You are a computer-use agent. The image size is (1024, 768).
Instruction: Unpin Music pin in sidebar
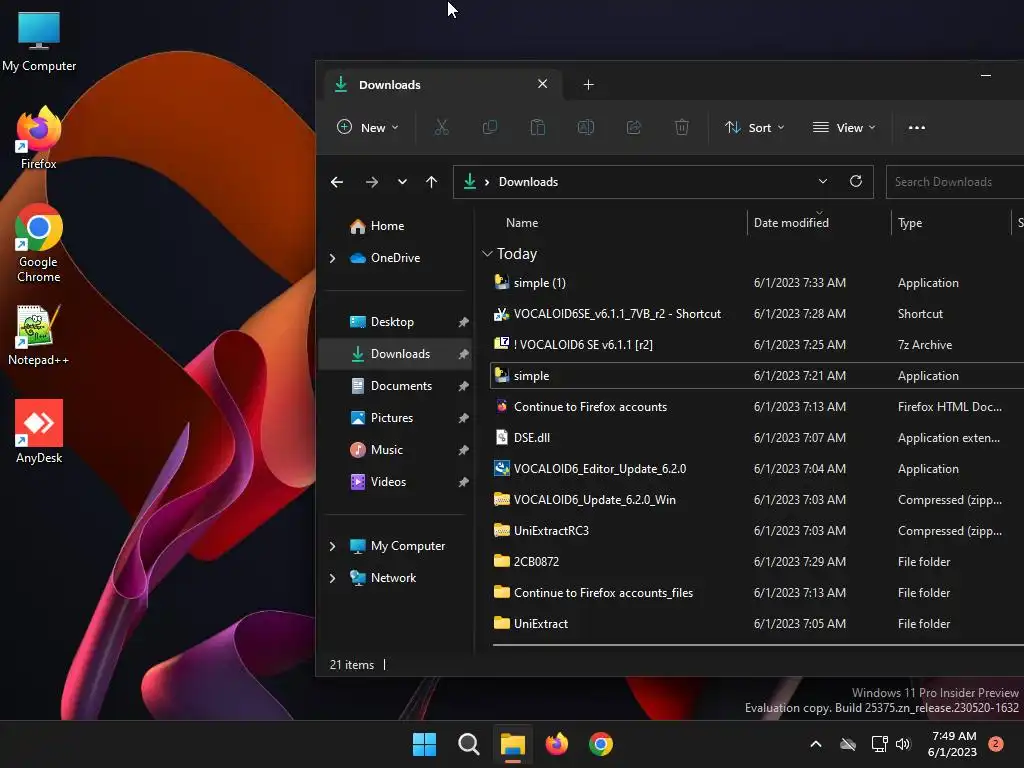463,450
